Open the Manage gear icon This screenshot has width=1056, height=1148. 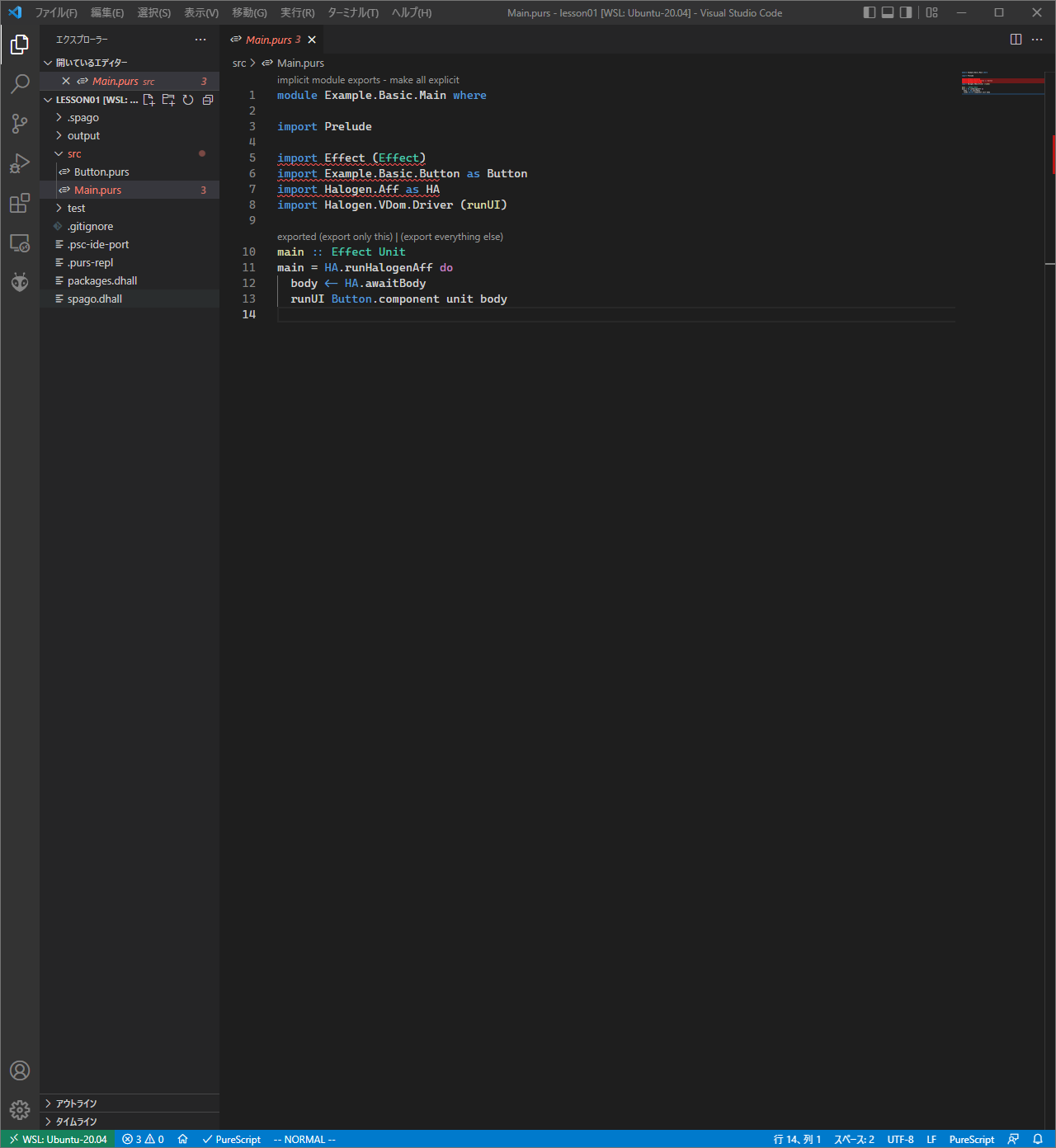pyautogui.click(x=20, y=1110)
